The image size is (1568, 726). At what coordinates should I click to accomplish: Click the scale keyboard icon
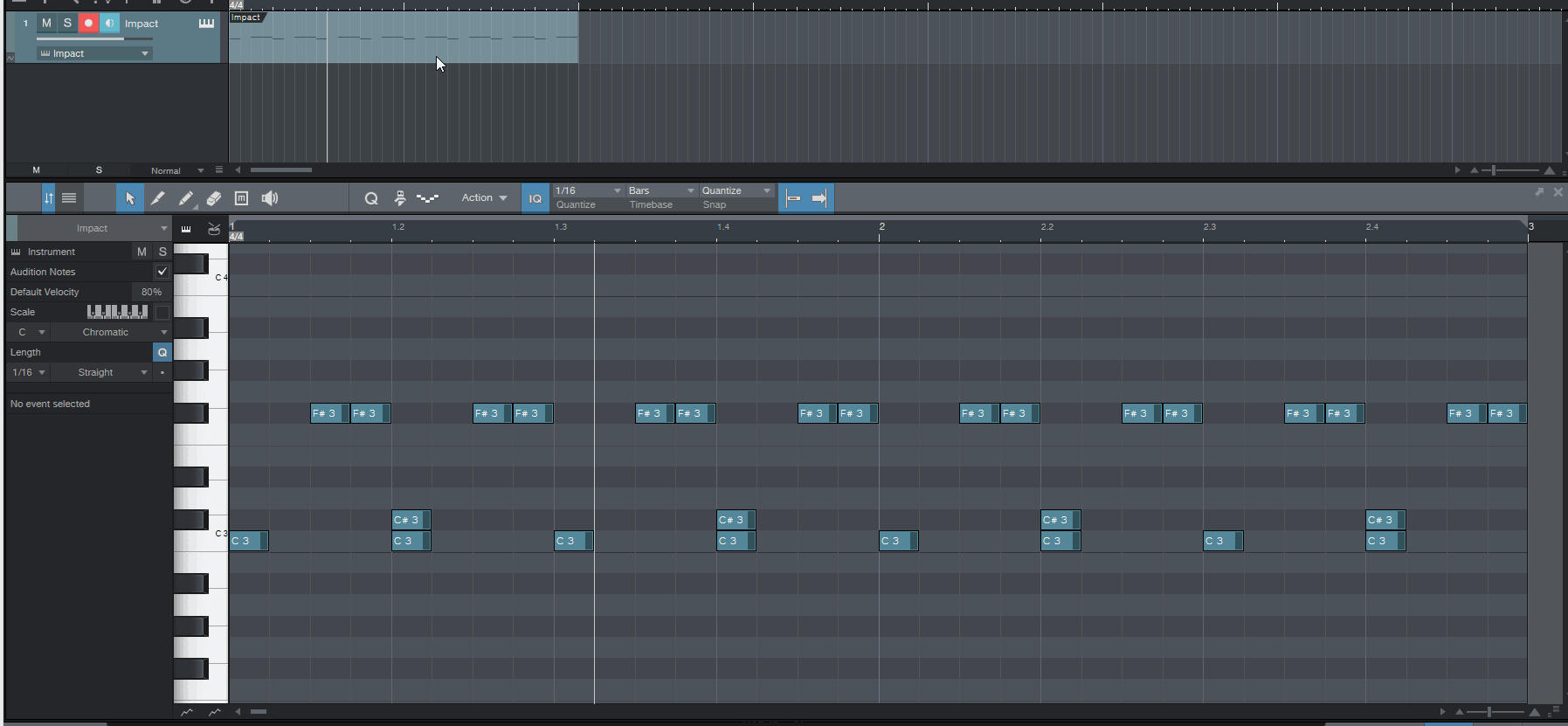click(x=117, y=312)
